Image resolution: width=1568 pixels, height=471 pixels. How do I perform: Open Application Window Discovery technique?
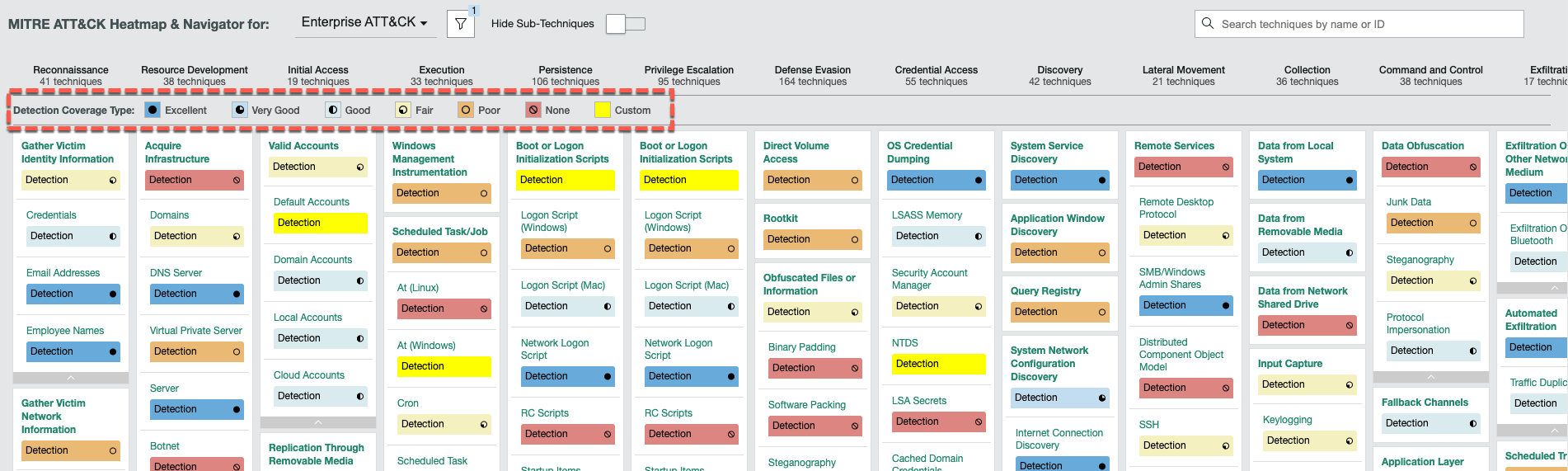[x=1058, y=225]
